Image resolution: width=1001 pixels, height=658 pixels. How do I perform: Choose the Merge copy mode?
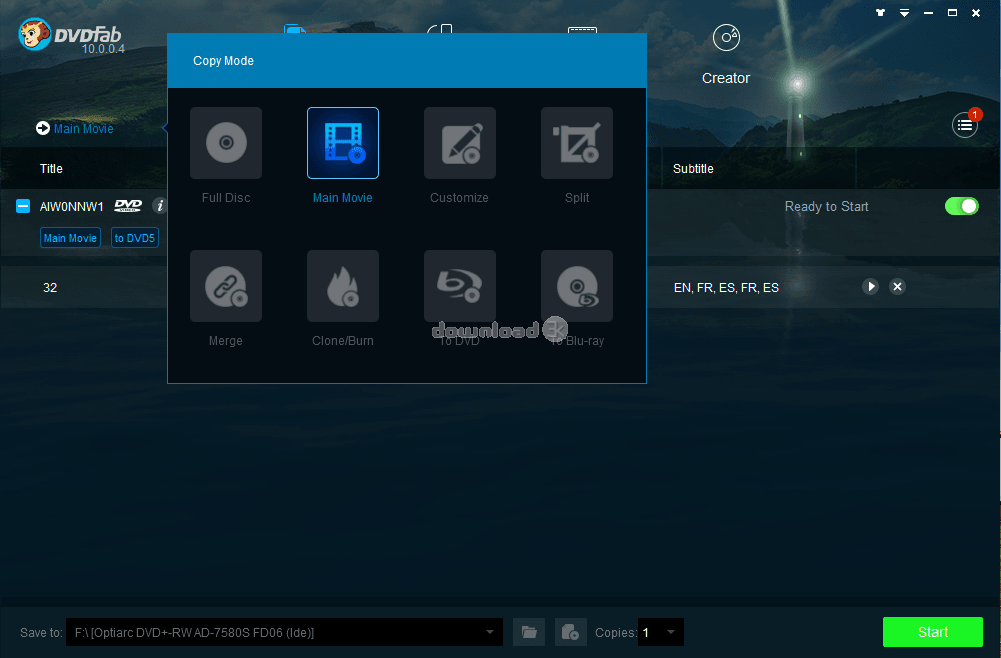226,286
